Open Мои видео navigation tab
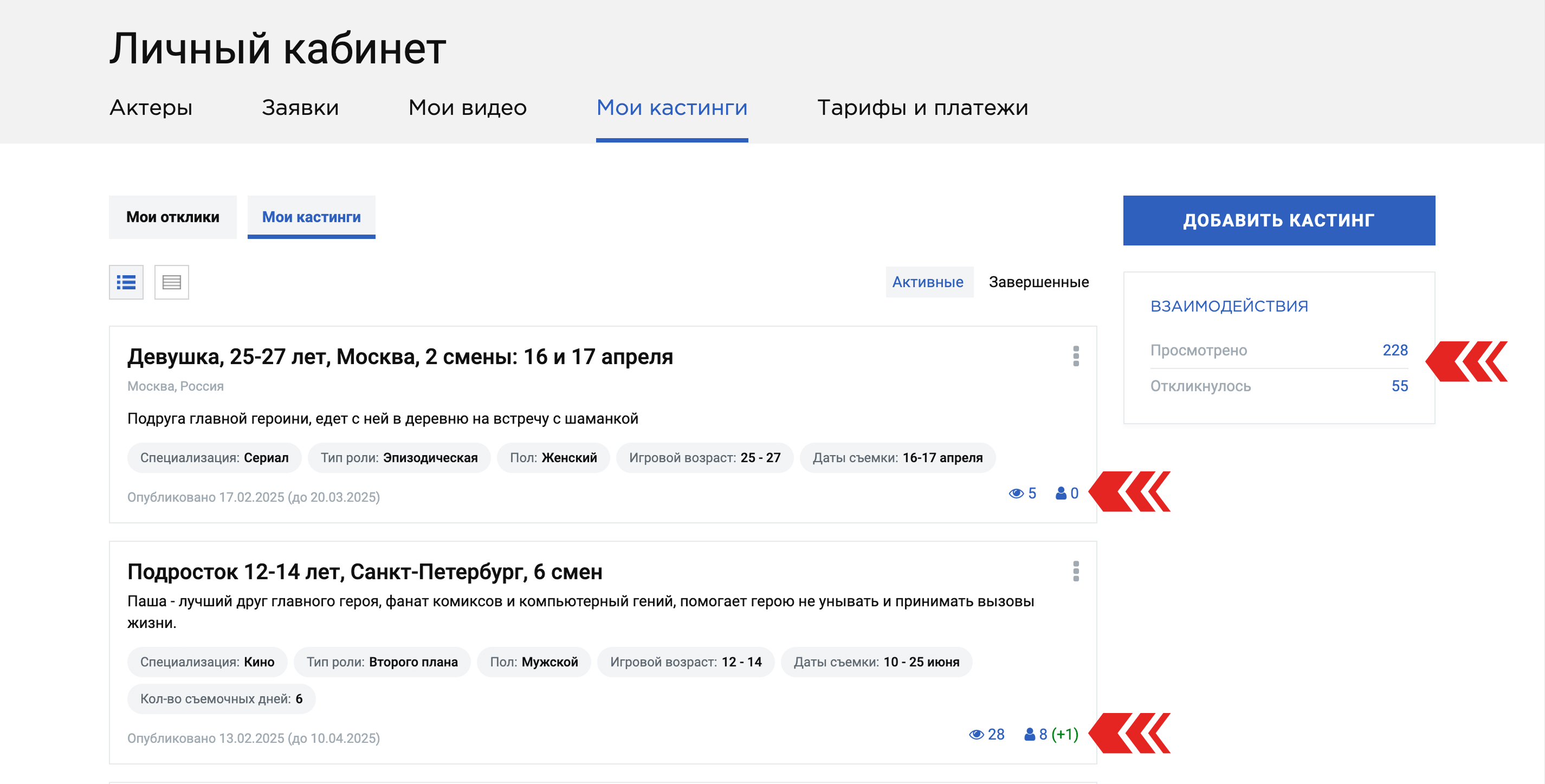The height and width of the screenshot is (784, 1545). [x=467, y=108]
